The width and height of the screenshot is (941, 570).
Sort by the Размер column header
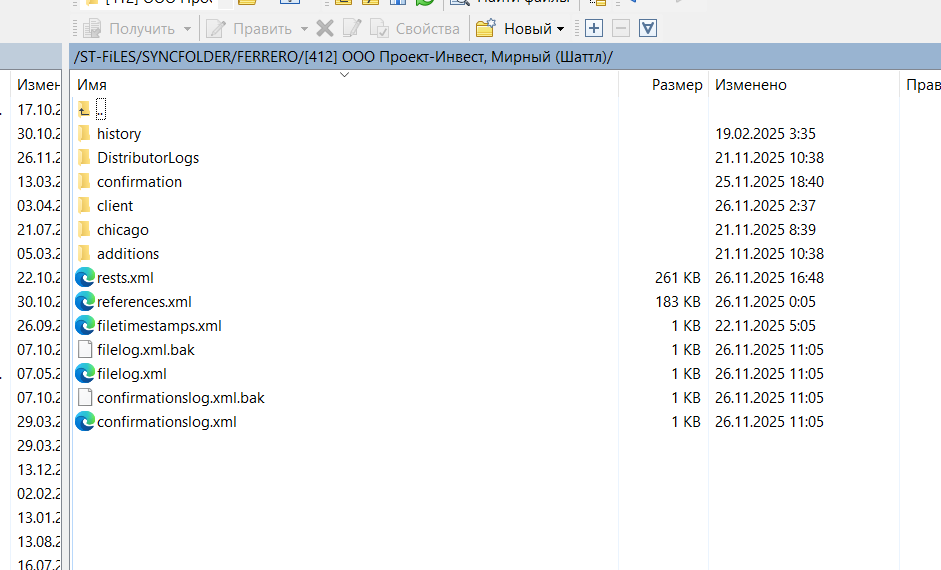[x=677, y=85]
